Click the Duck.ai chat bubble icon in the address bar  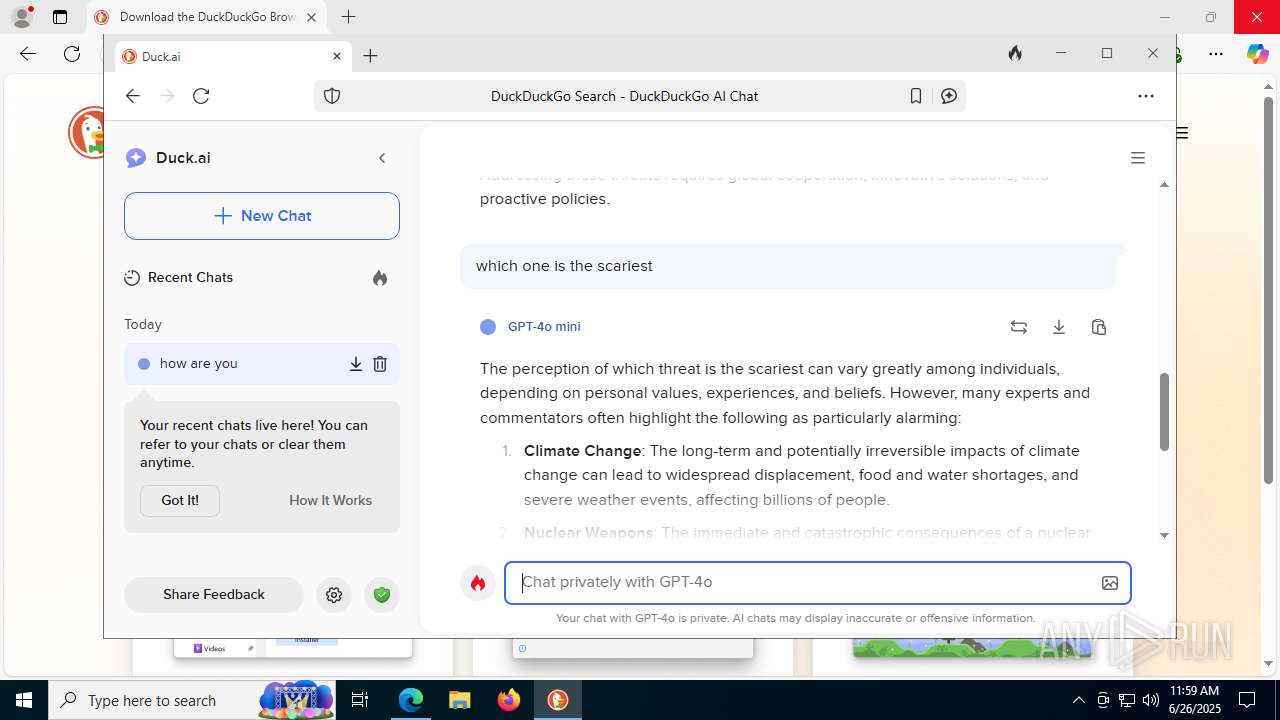point(949,96)
